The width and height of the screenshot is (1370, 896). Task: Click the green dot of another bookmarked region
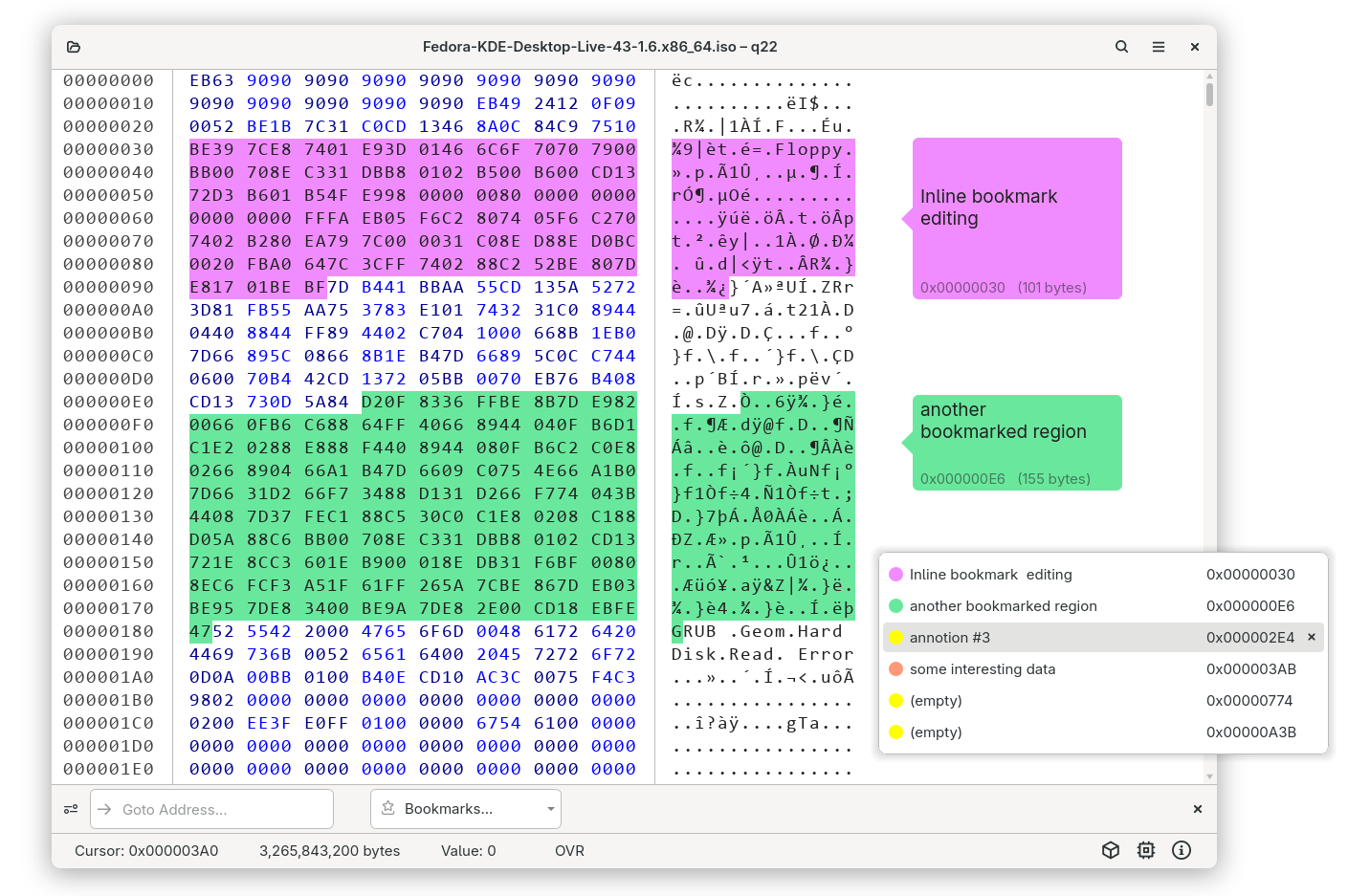[895, 606]
